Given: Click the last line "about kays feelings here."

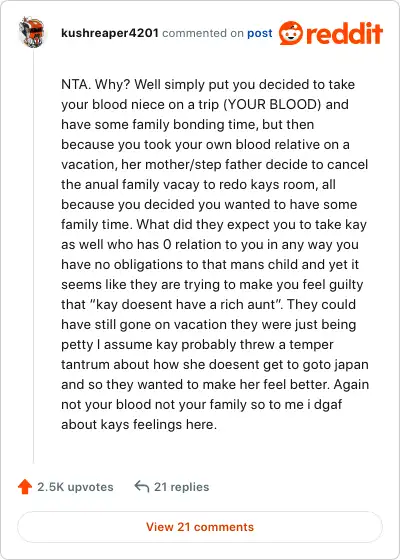Looking at the screenshot, I should point(139,425).
